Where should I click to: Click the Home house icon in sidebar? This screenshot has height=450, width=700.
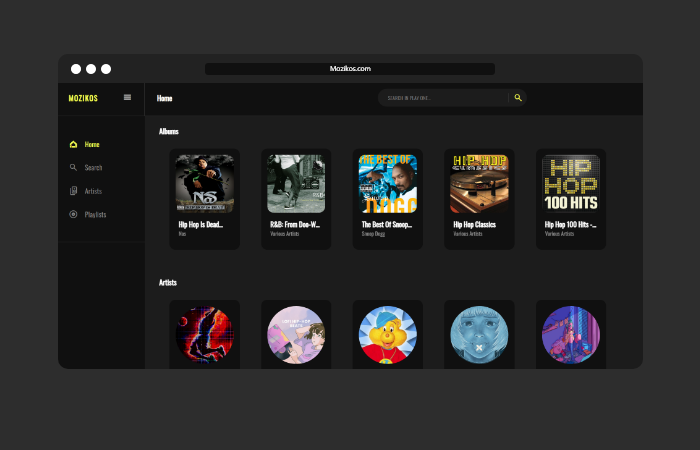click(x=73, y=144)
